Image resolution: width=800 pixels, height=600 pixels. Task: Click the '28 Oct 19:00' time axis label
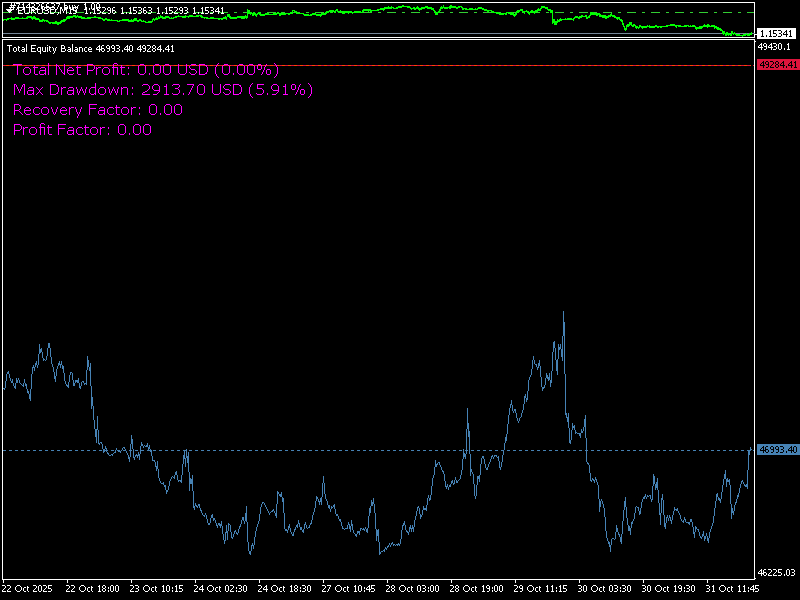(476, 589)
